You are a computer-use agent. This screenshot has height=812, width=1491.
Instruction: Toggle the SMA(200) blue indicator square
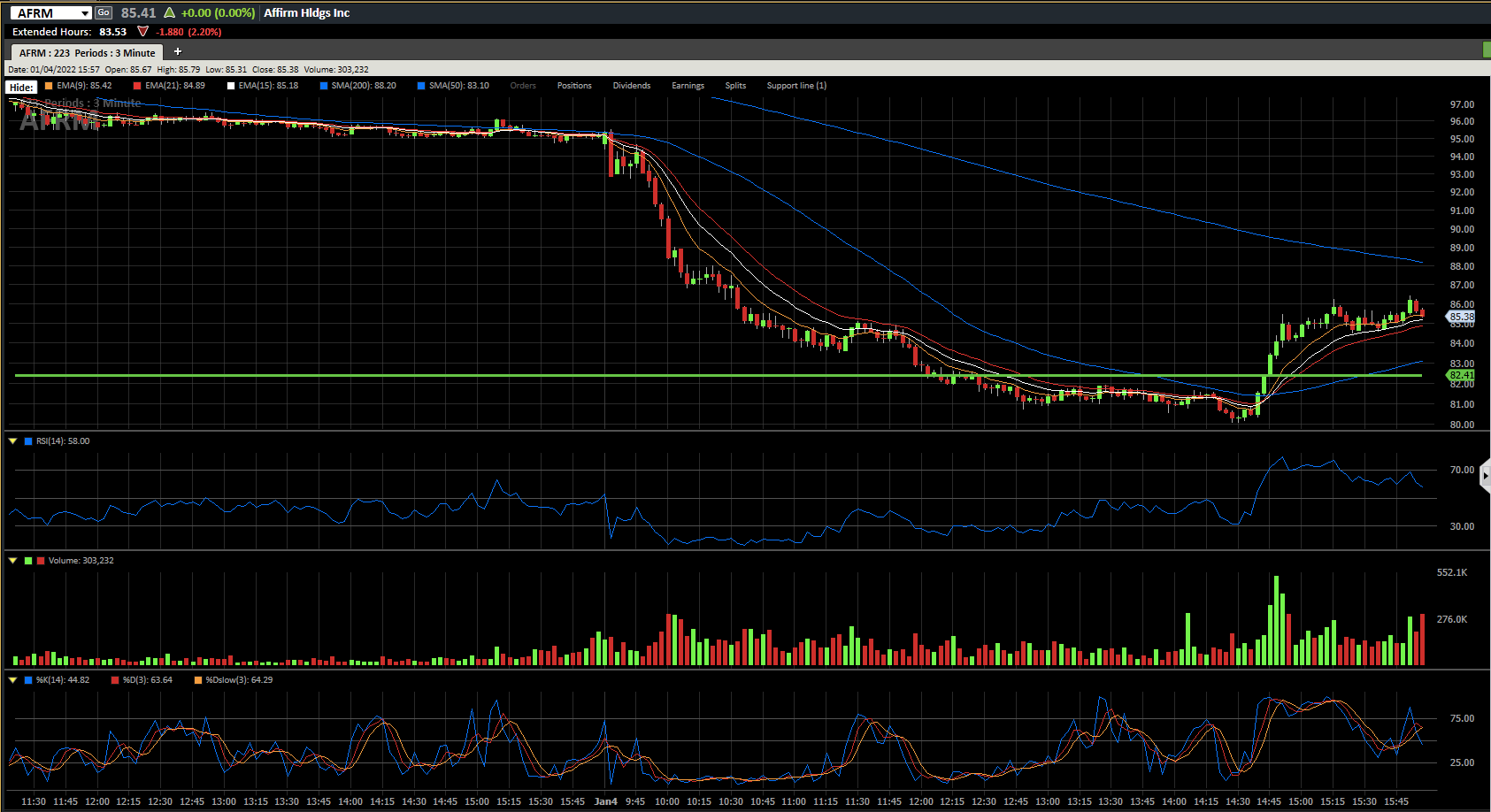[x=324, y=86]
